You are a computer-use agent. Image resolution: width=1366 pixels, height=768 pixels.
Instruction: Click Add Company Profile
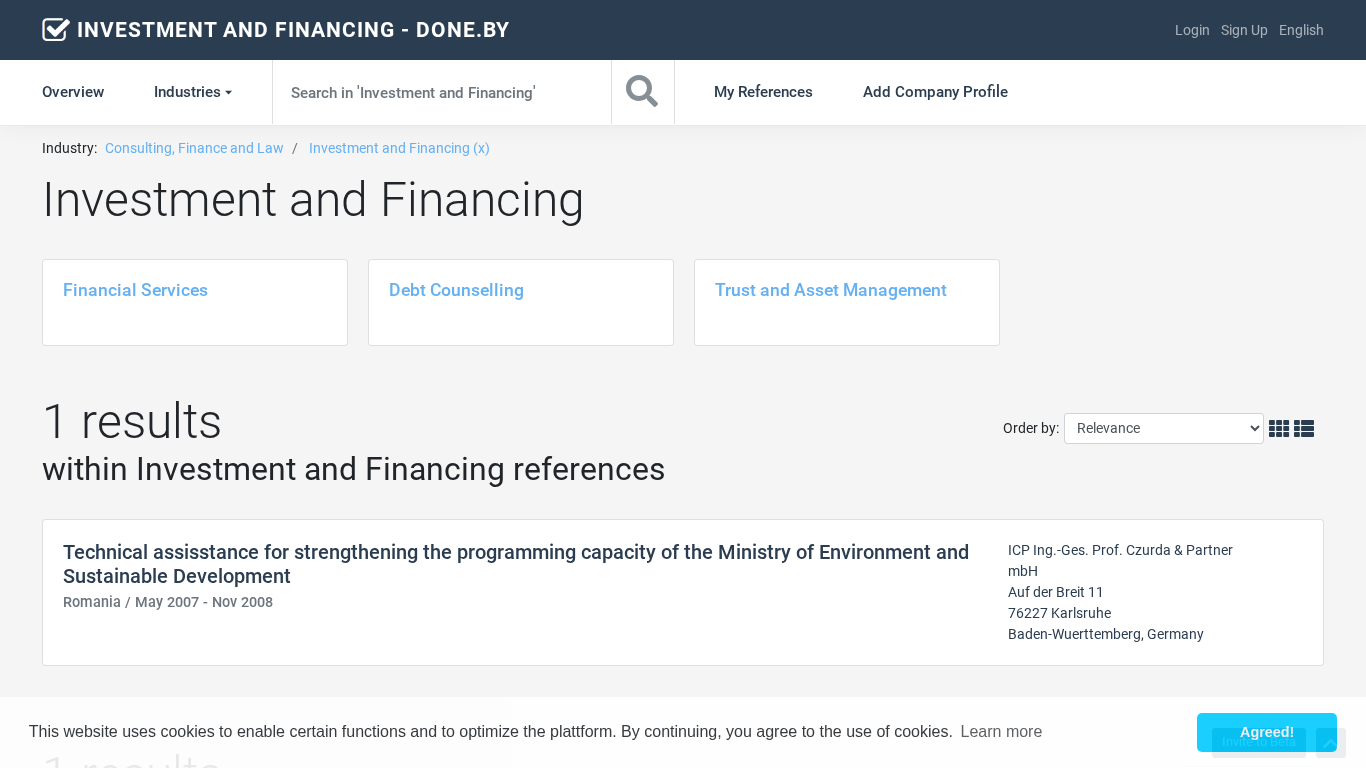(x=935, y=92)
